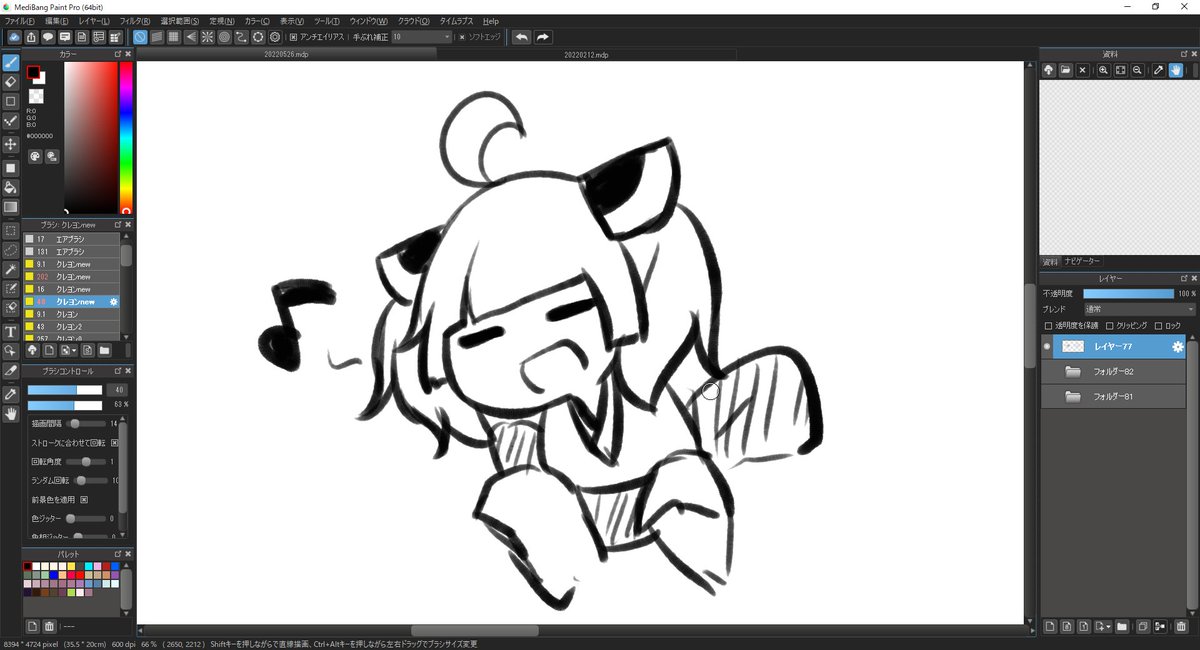Viewport: 1200px width, 650px height.
Task: Select the Bucket fill tool
Action: click(11, 187)
